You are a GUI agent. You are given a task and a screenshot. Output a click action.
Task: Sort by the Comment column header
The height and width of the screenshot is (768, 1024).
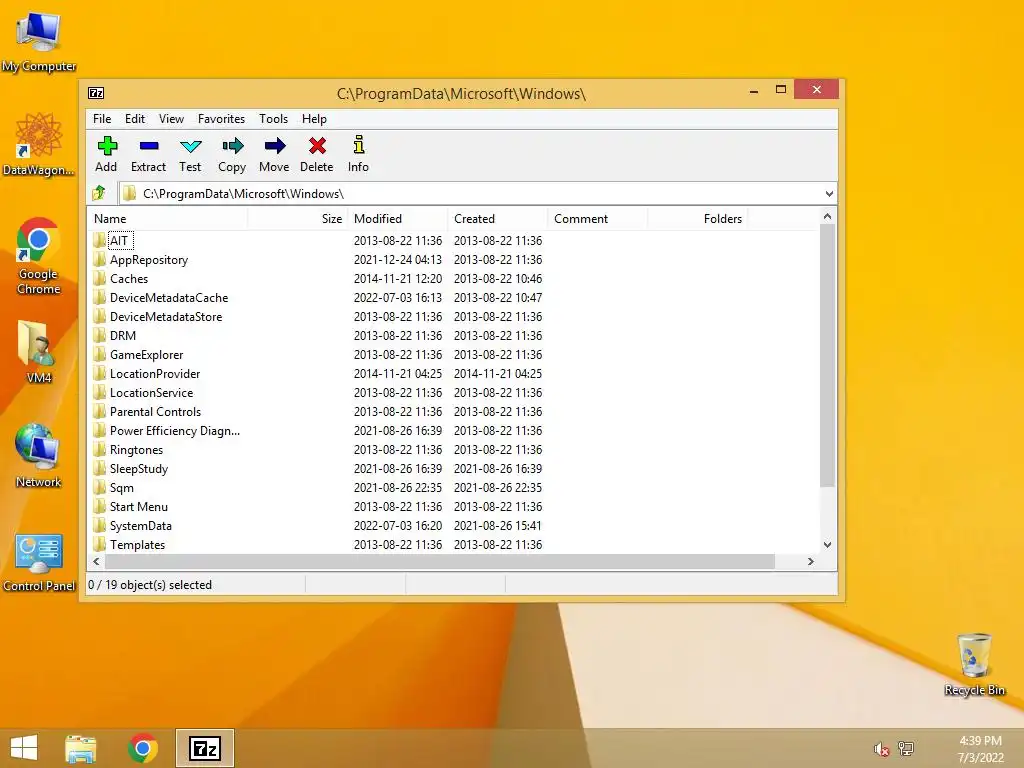point(598,219)
